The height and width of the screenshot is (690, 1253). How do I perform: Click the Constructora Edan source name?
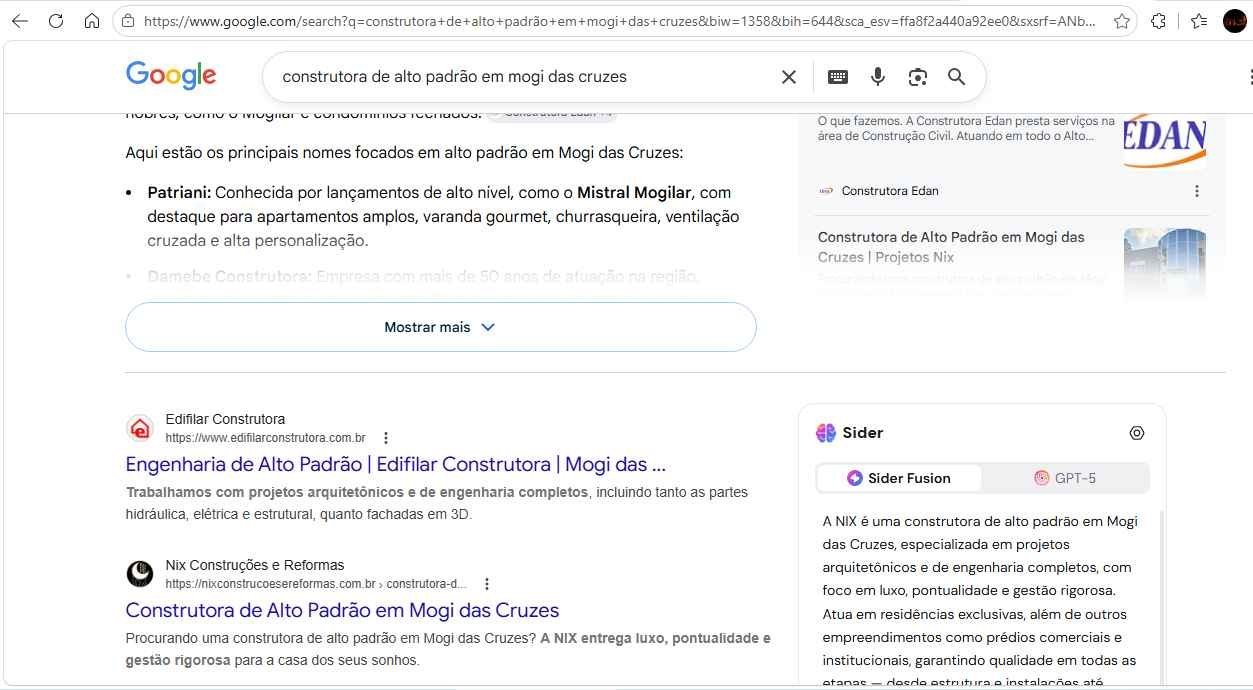click(890, 191)
